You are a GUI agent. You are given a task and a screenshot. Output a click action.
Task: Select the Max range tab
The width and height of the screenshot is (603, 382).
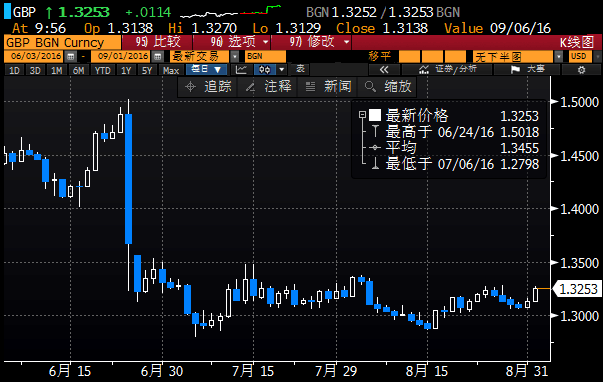click(x=171, y=70)
